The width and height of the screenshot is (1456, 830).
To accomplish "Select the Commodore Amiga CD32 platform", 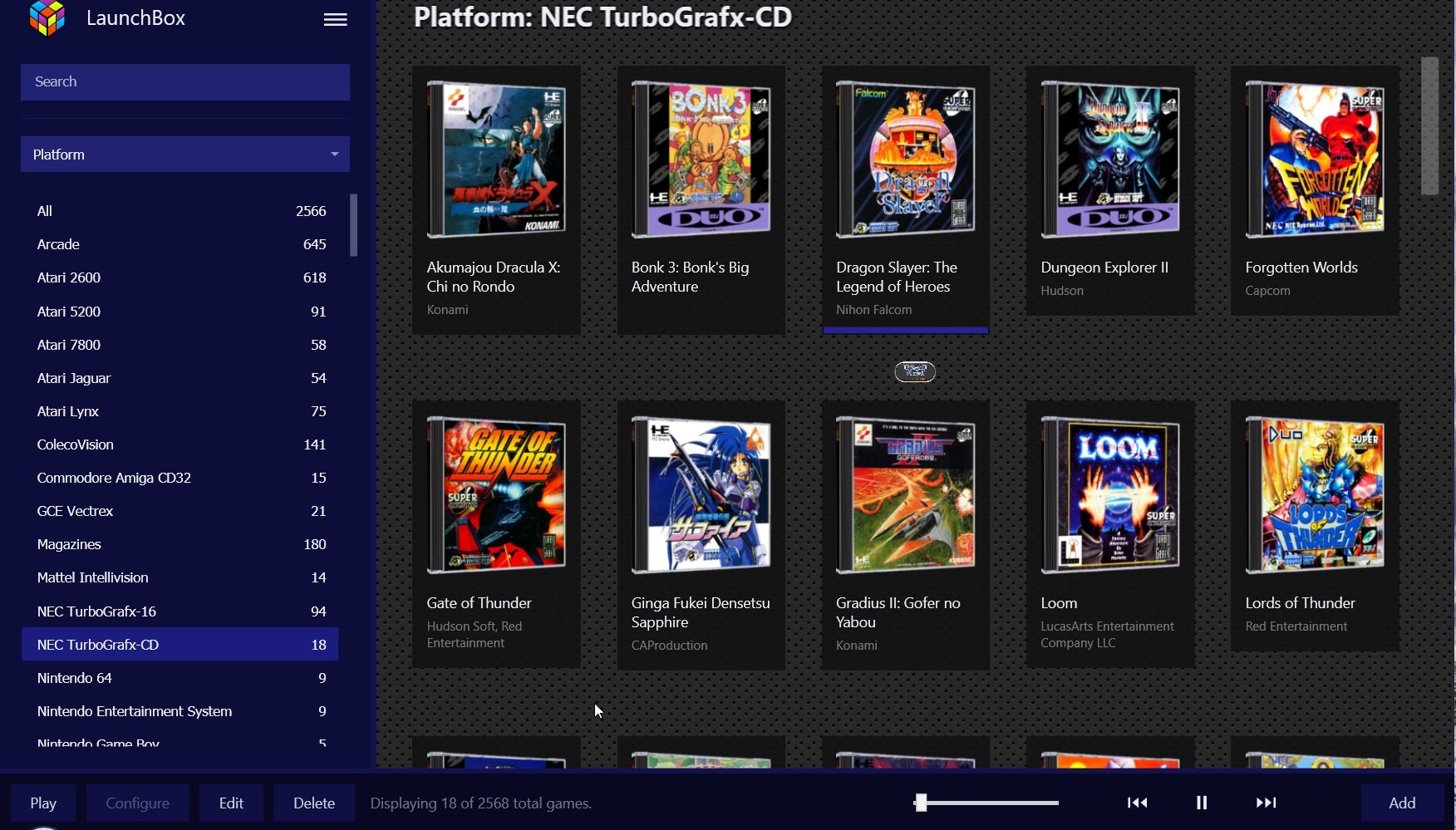I will (180, 478).
